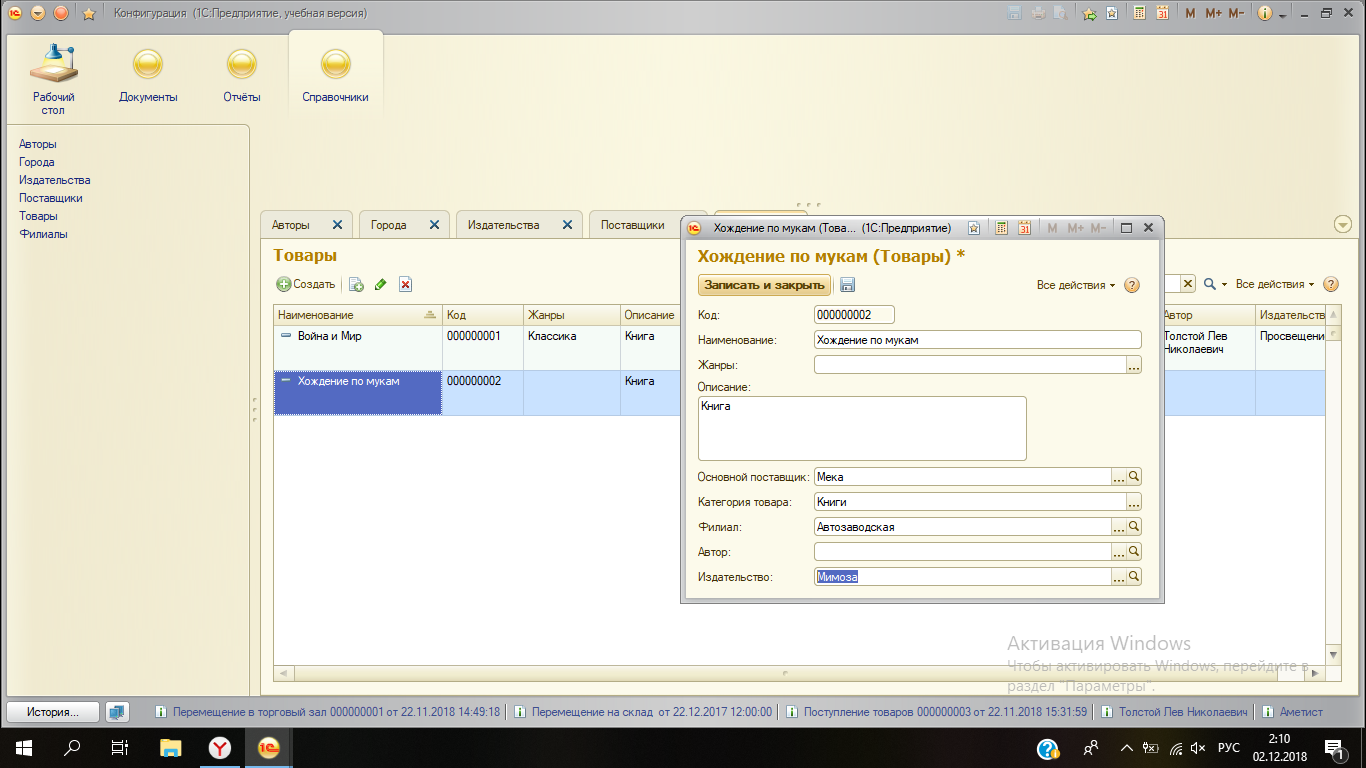Viewport: 1366px width, 768px height.
Task: Click the Код input field
Action: [854, 315]
